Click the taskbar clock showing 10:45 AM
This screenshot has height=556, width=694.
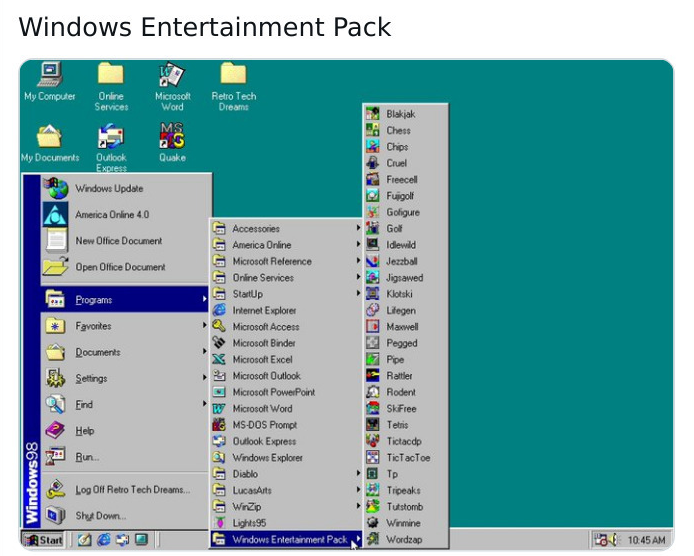[646, 540]
